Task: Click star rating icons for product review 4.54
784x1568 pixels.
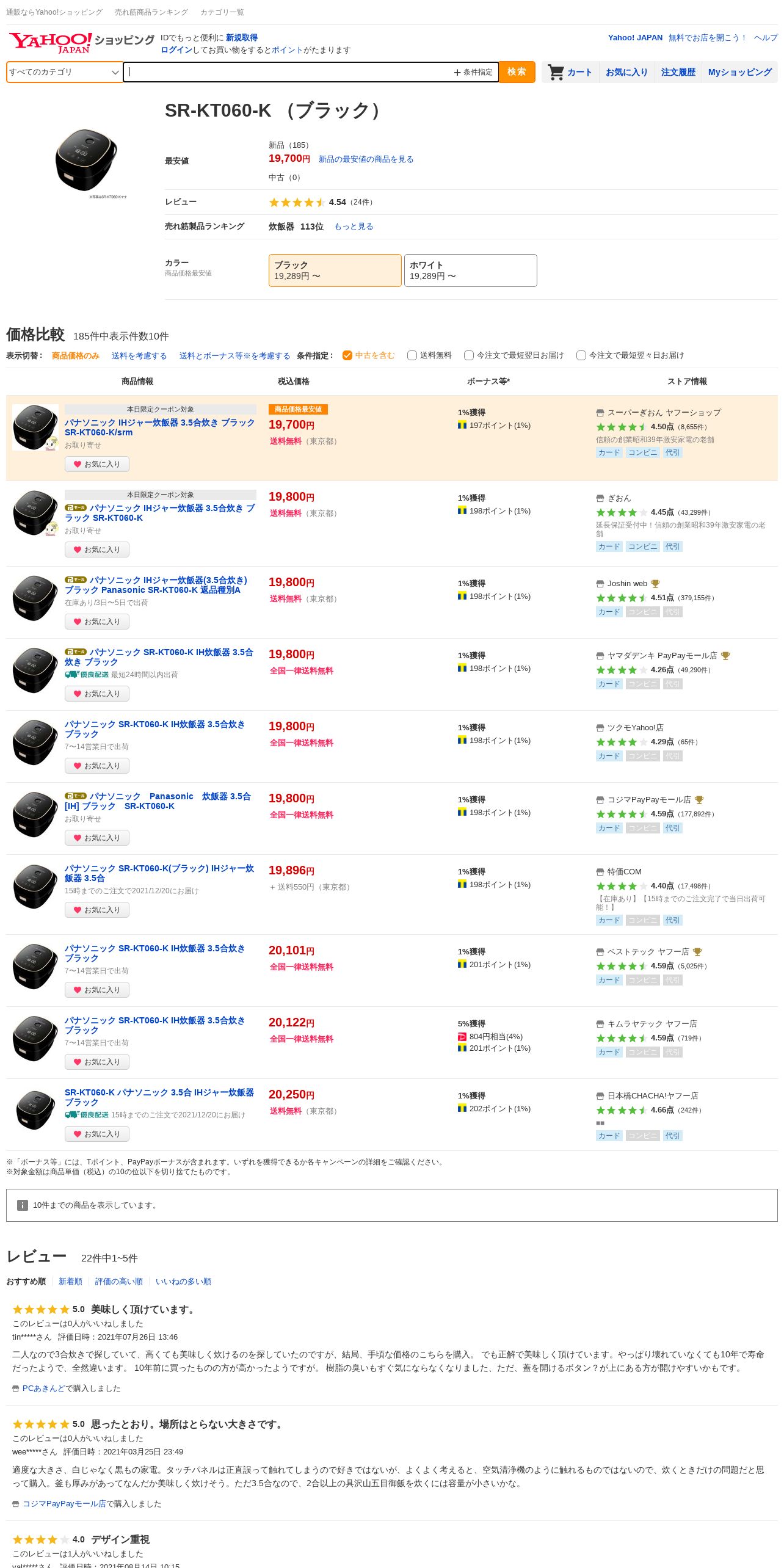Action: click(x=297, y=202)
